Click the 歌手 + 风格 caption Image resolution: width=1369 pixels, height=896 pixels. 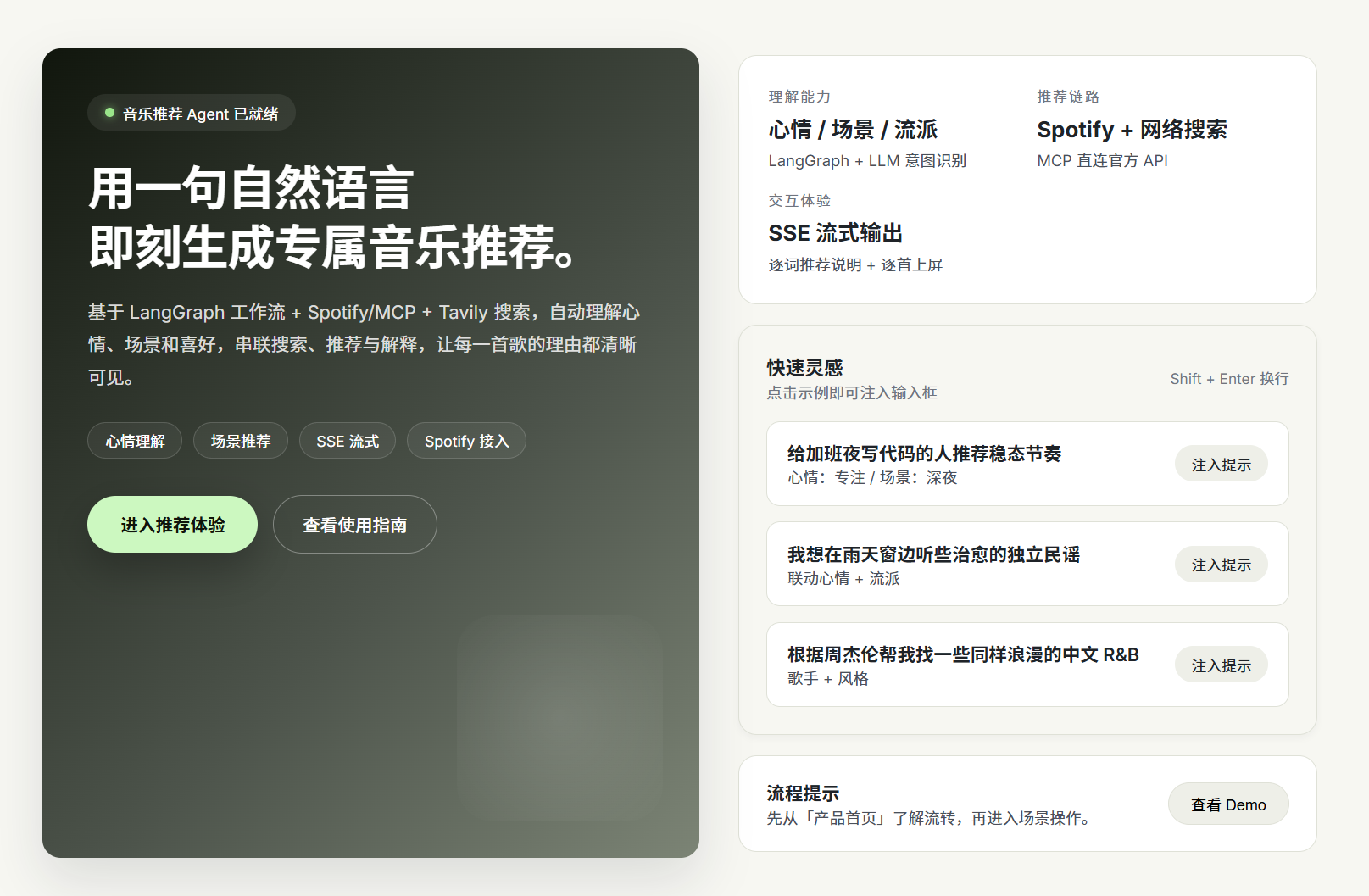coord(828,678)
